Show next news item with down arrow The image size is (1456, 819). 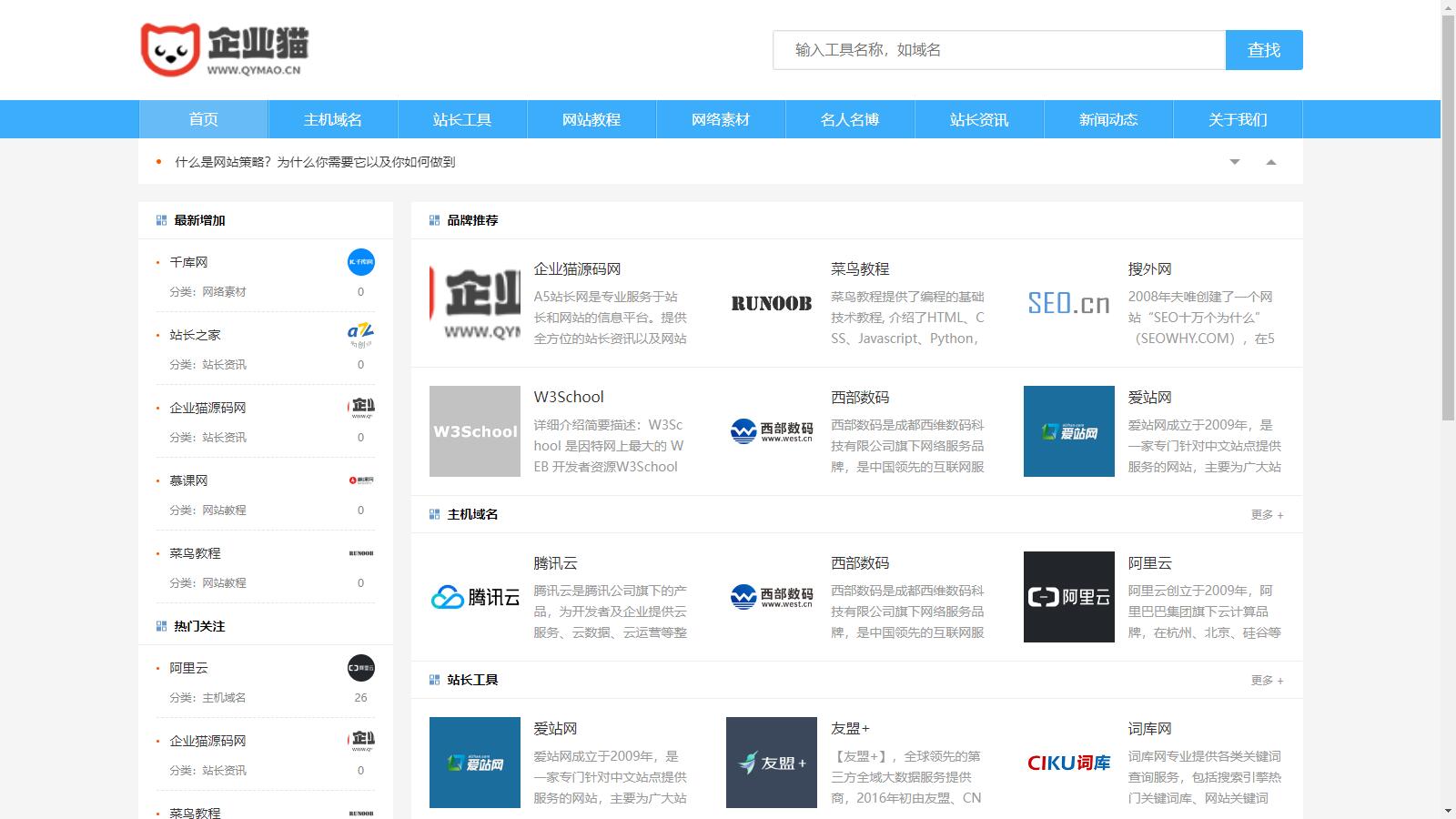(x=1235, y=162)
